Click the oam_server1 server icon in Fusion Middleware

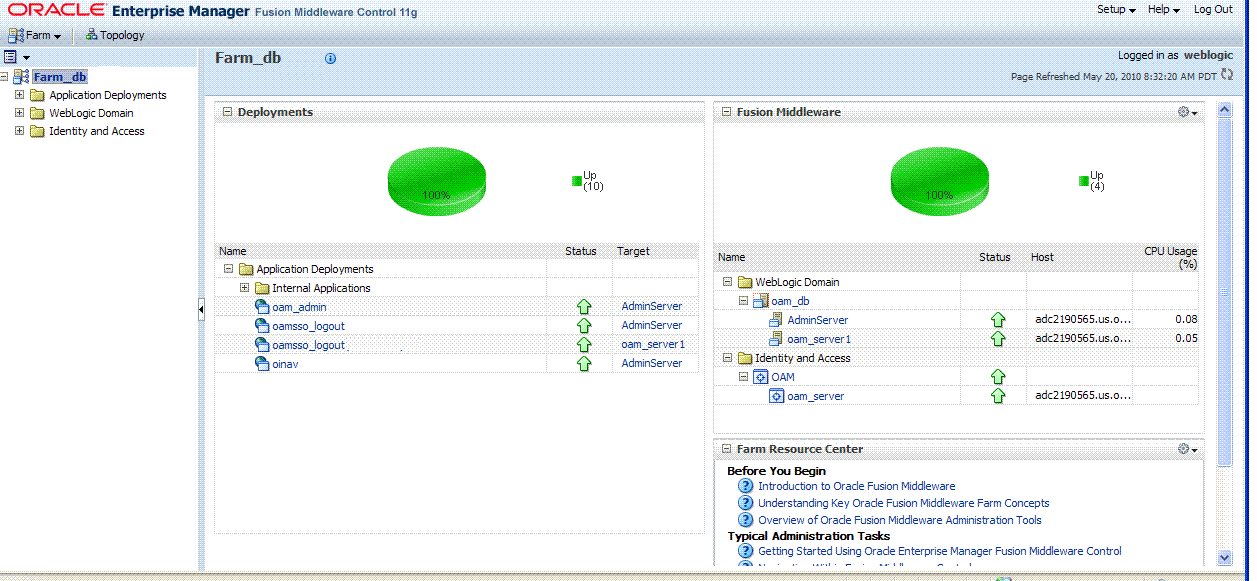coord(776,339)
